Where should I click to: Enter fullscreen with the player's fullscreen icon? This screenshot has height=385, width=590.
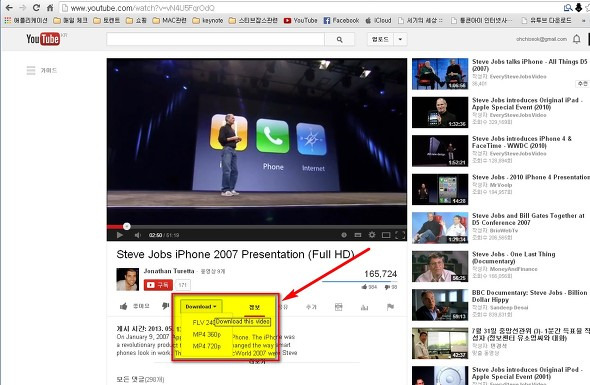click(x=400, y=235)
